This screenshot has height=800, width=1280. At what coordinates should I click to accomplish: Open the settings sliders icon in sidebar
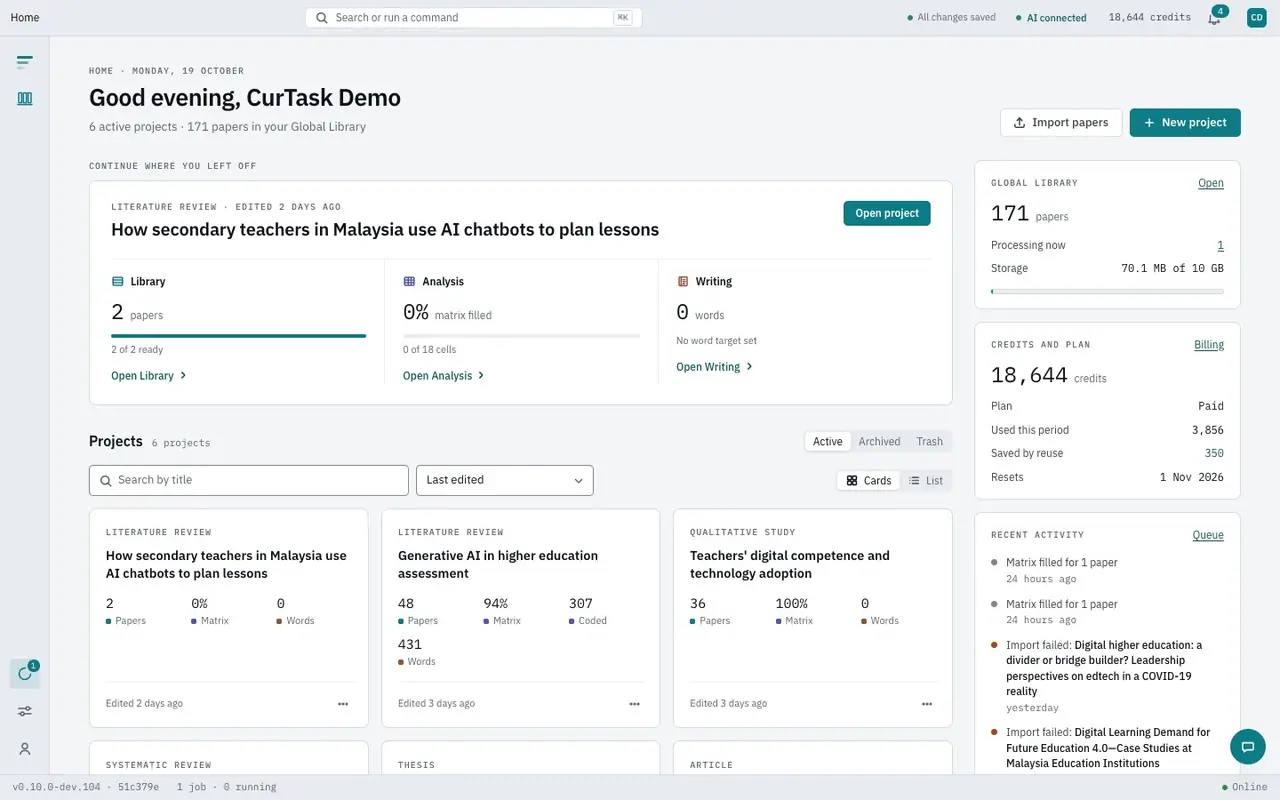coord(25,711)
